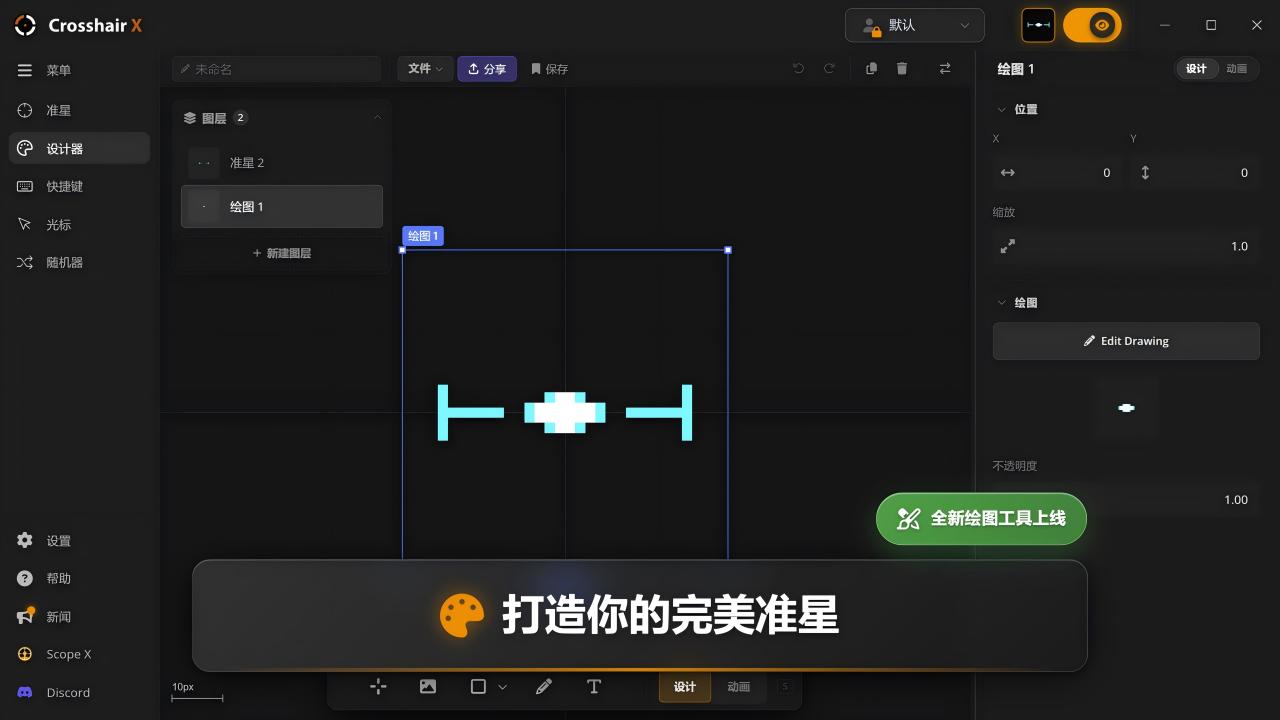Image resolution: width=1280 pixels, height=720 pixels.
Task: Select the text tool
Action: (594, 686)
